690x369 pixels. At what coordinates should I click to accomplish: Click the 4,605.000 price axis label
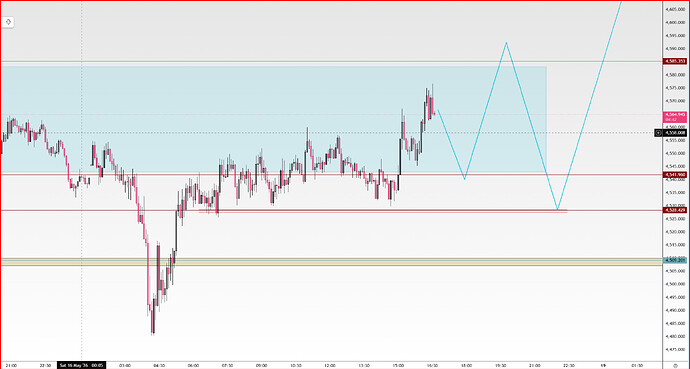click(x=675, y=9)
